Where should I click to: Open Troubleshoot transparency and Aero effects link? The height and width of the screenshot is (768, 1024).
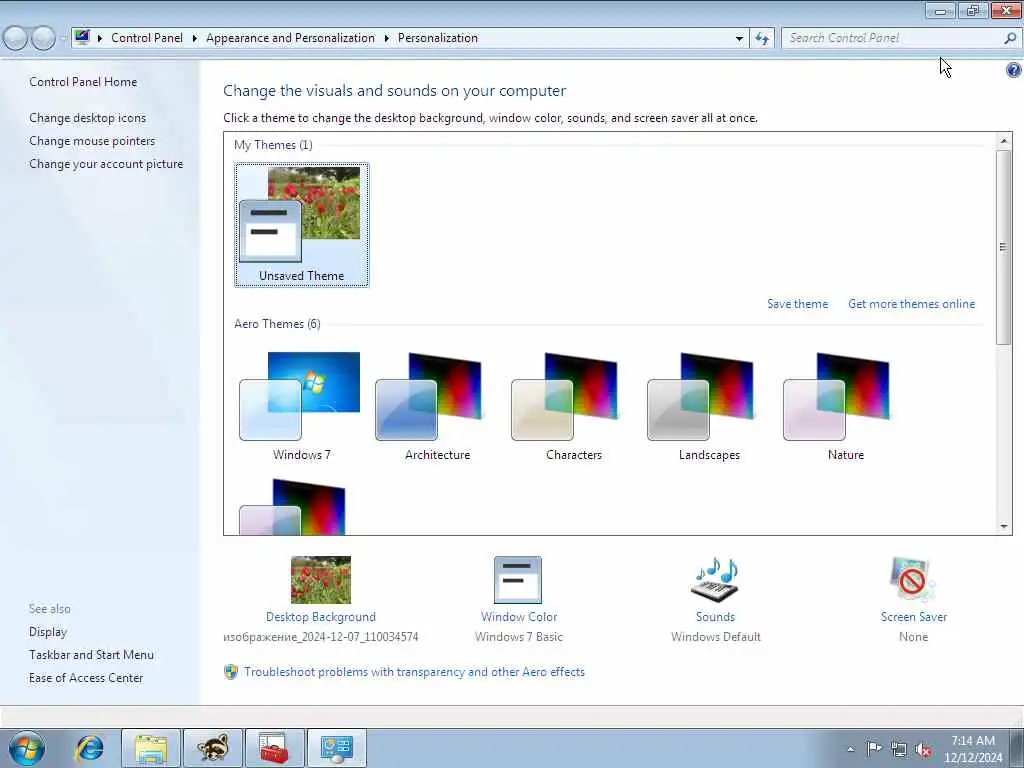(x=414, y=671)
